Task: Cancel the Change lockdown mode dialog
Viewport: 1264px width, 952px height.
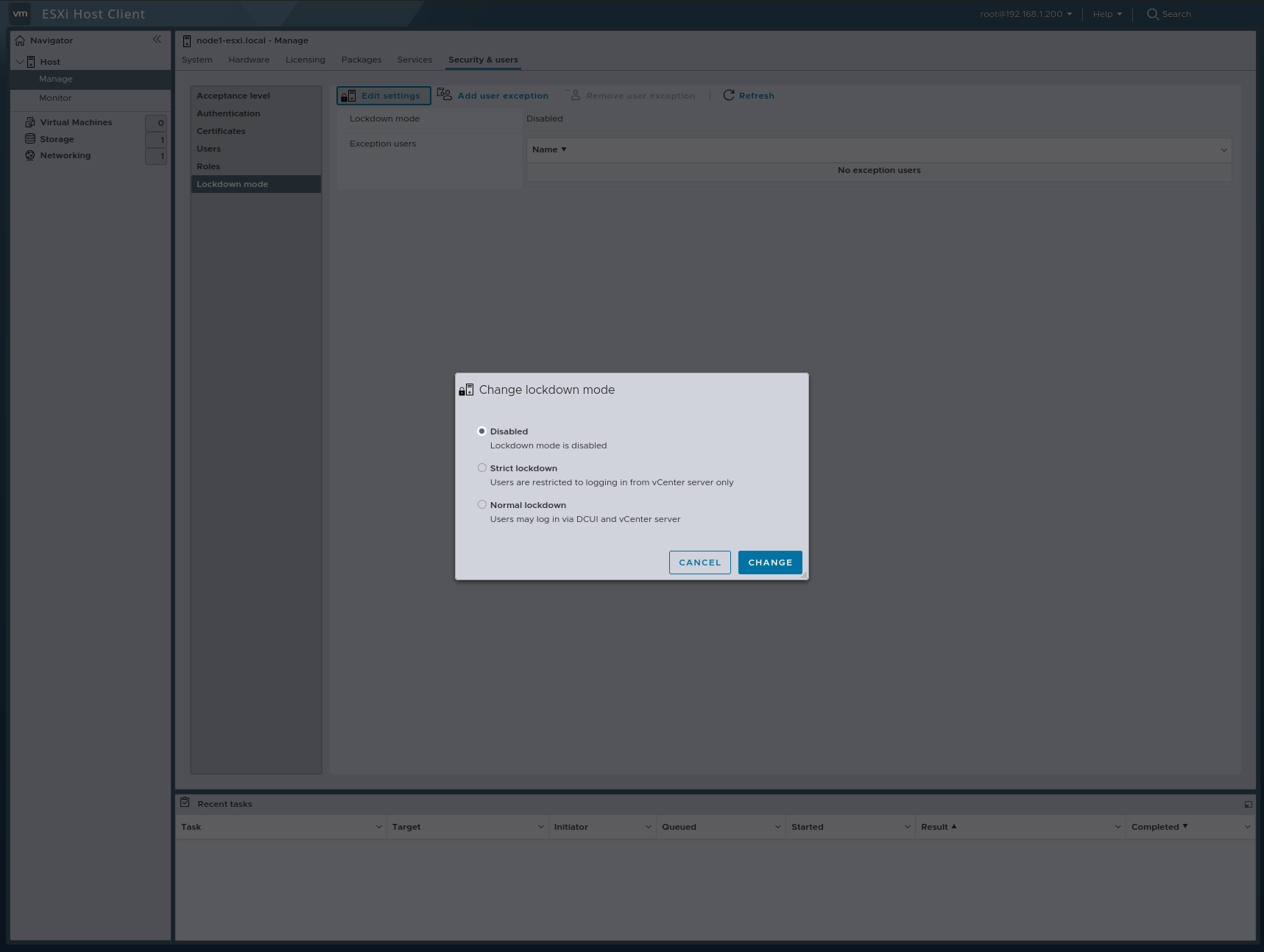Action: click(x=699, y=562)
